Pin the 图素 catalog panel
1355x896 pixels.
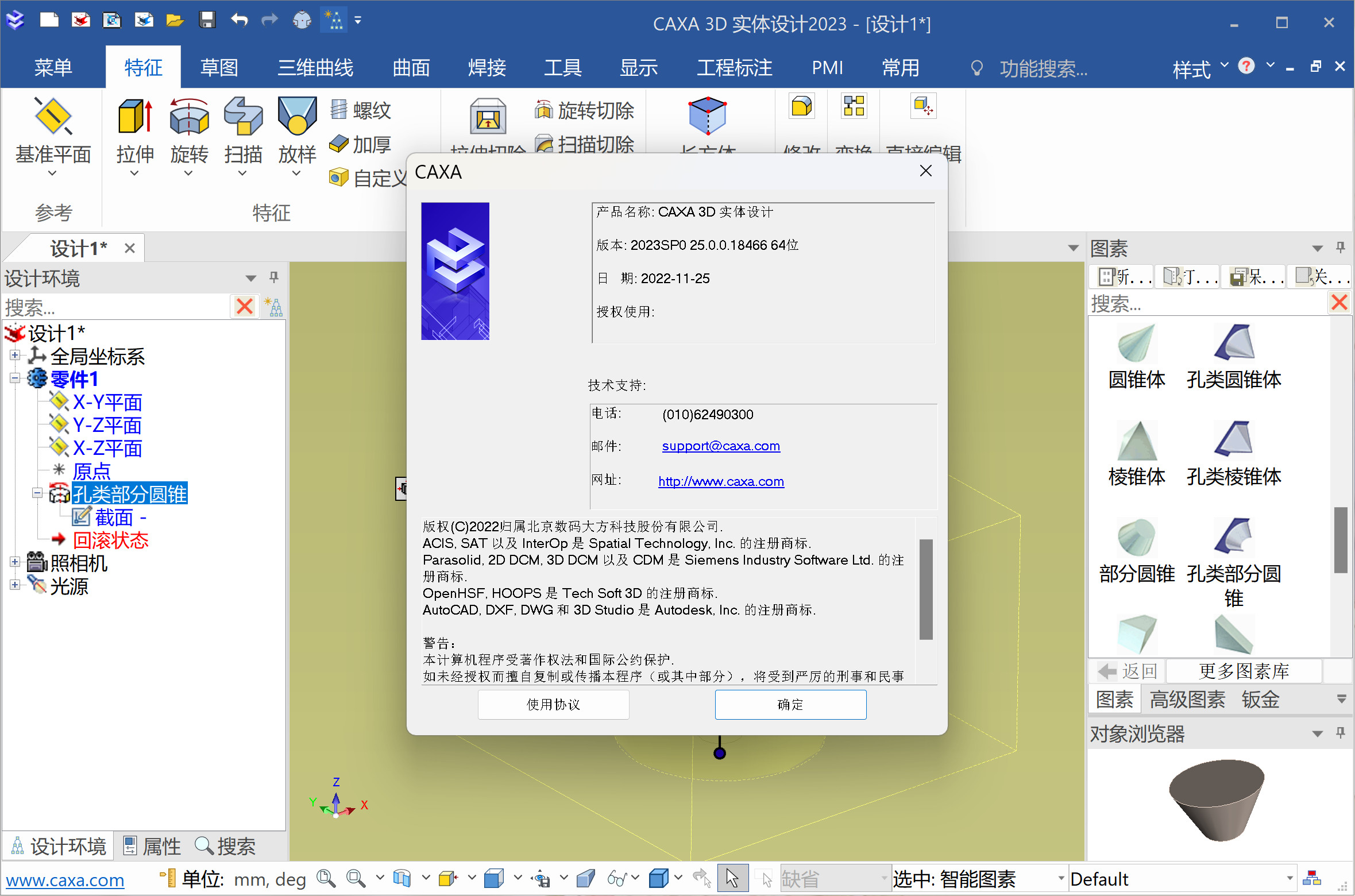tap(1341, 248)
